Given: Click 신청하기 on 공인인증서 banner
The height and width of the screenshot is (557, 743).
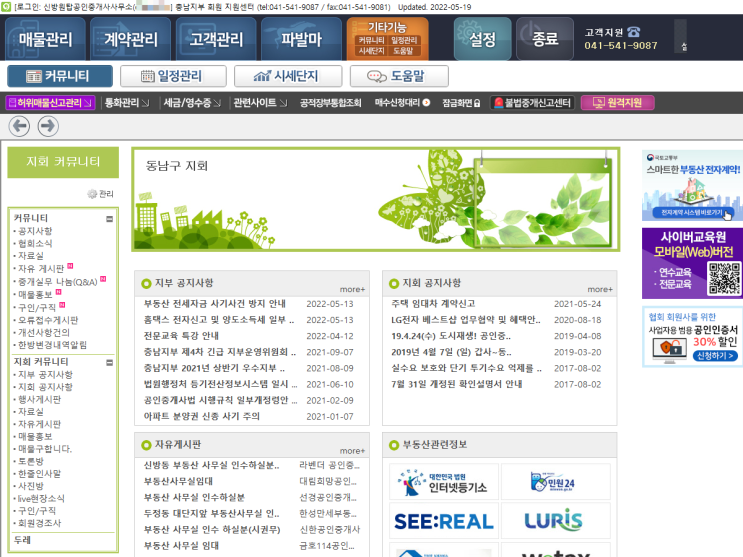Looking at the screenshot, I should click(715, 356).
